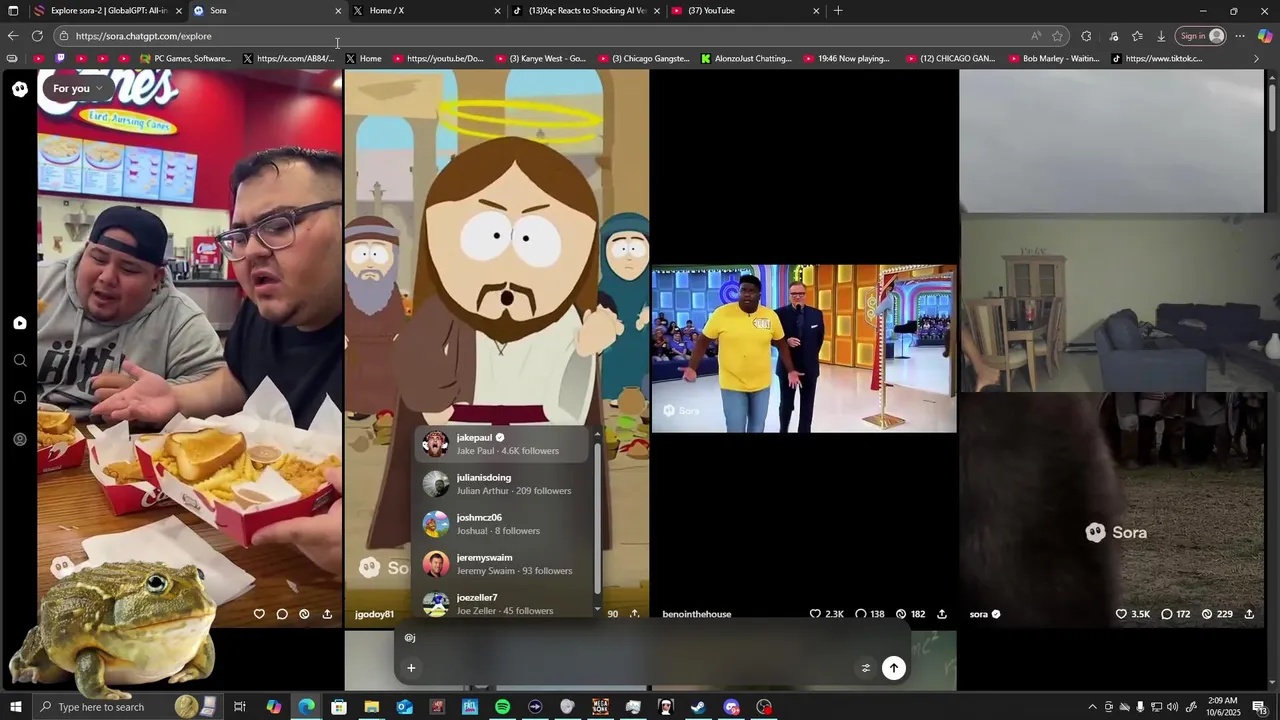Go back in browser history
This screenshot has height=720, width=1280.
click(x=13, y=36)
